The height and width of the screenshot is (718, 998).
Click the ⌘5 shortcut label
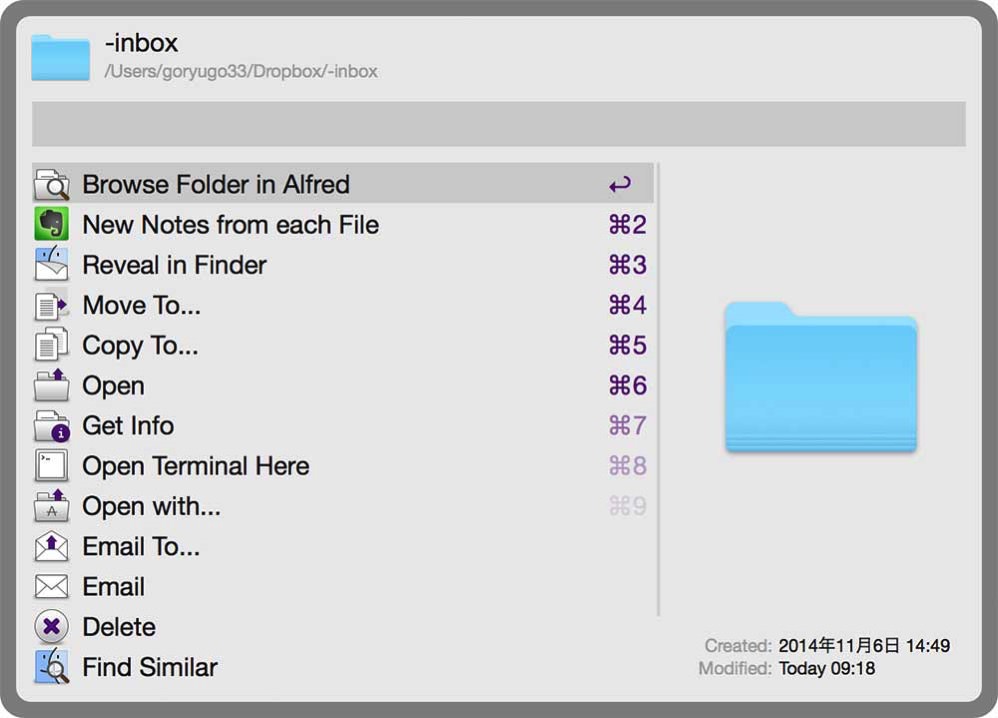point(627,345)
